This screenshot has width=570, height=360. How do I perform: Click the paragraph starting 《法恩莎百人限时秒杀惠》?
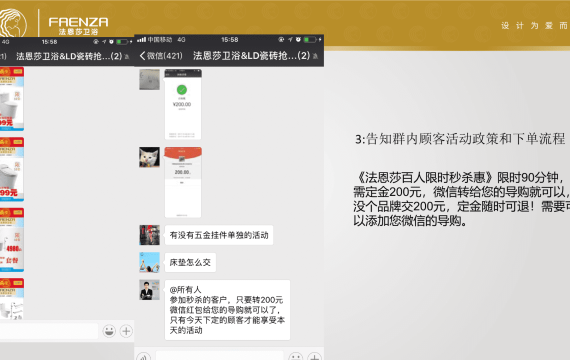point(461,199)
